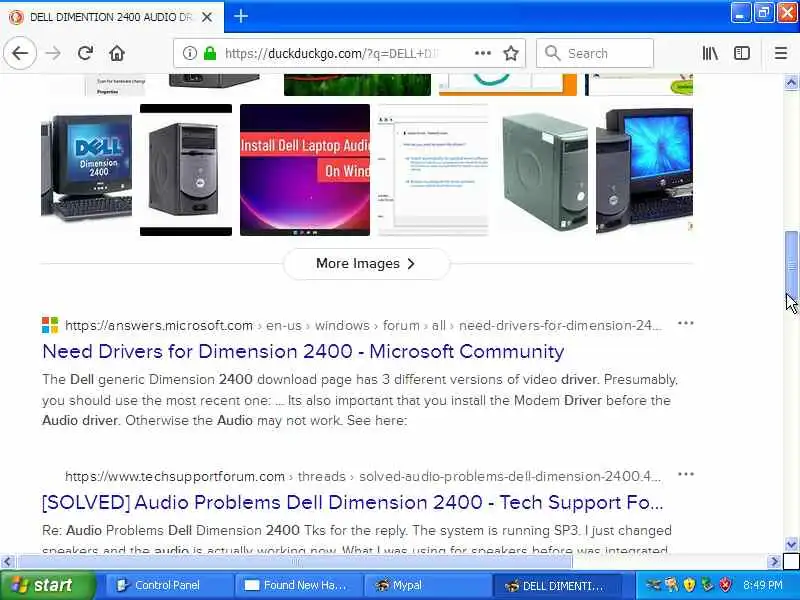The image size is (800, 600).
Task: Open the Dell tower image with black bars
Action: pyautogui.click(x=186, y=170)
